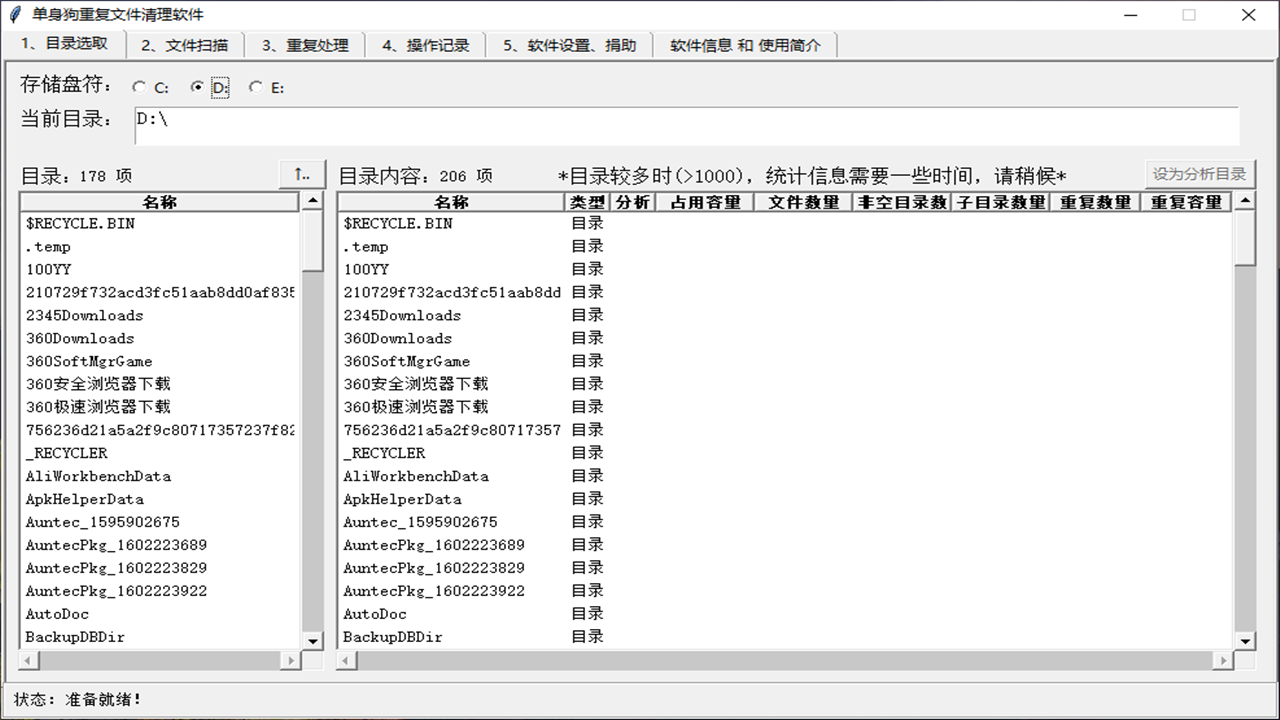Screen dimensions: 1280x720
Task: Open the 3、重复处理 tab
Action: tap(305, 45)
